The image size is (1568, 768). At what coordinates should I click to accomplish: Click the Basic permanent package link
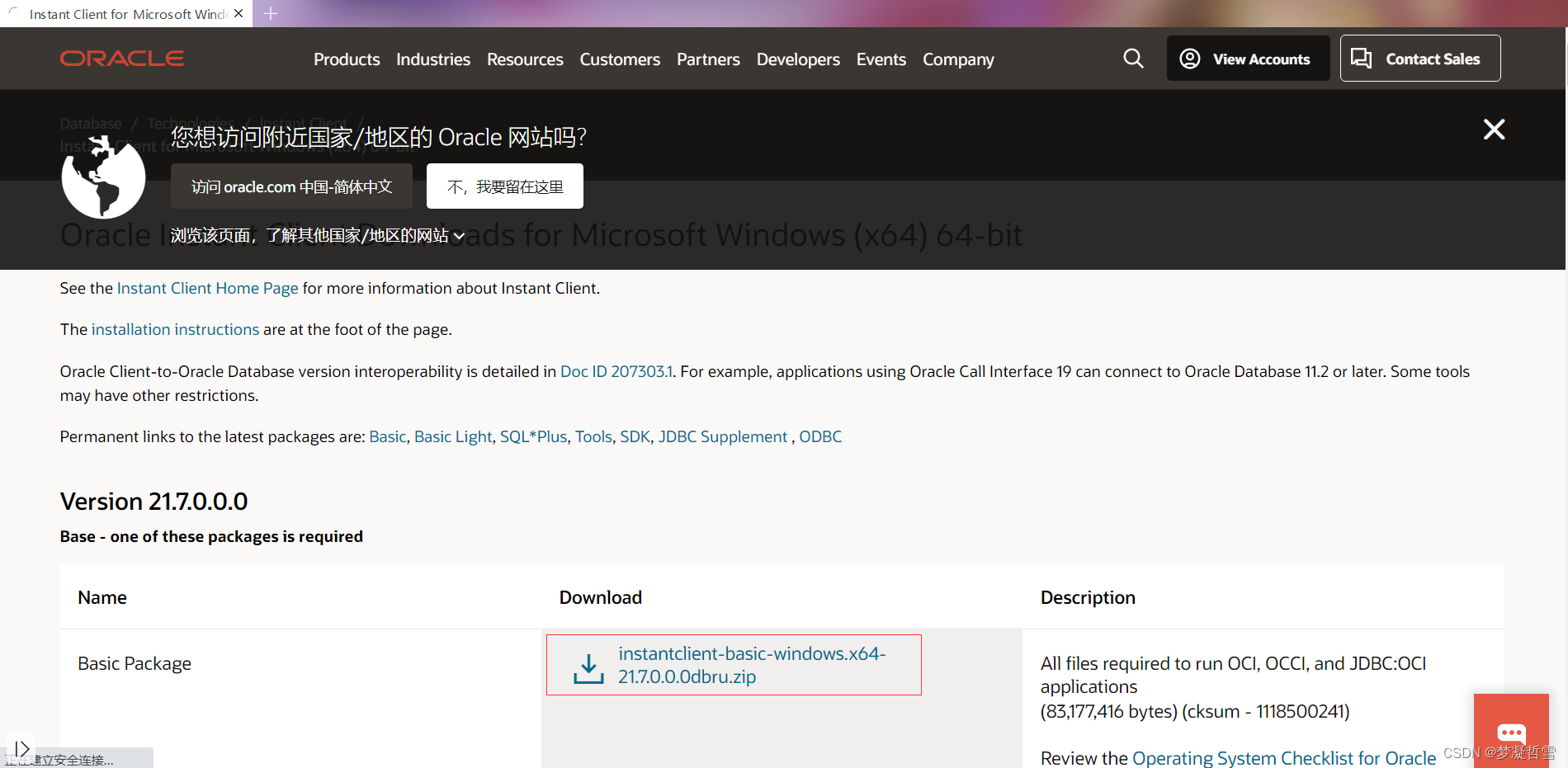[388, 436]
